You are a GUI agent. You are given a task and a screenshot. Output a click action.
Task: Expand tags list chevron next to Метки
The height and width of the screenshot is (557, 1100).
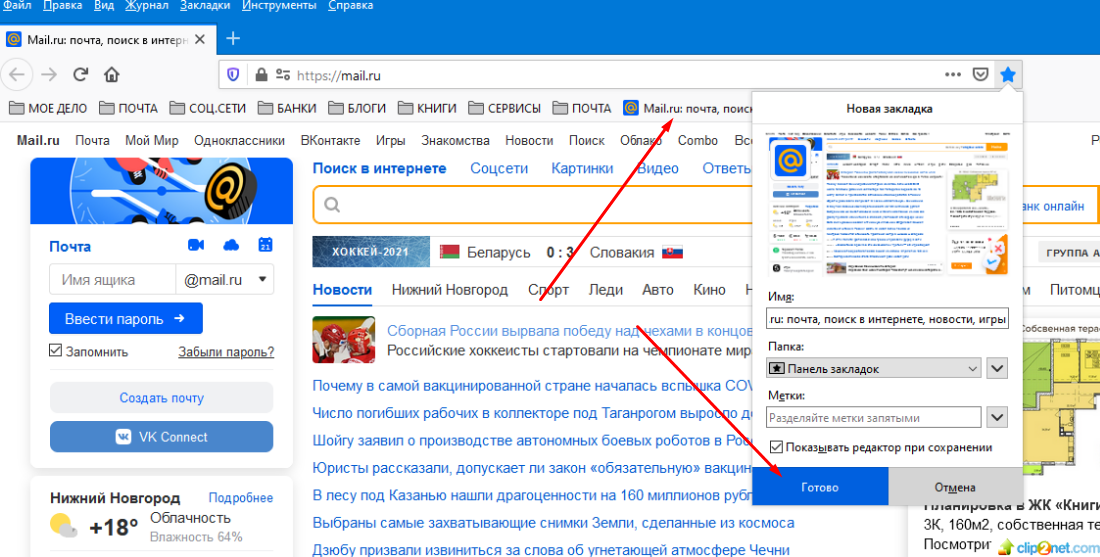click(997, 417)
